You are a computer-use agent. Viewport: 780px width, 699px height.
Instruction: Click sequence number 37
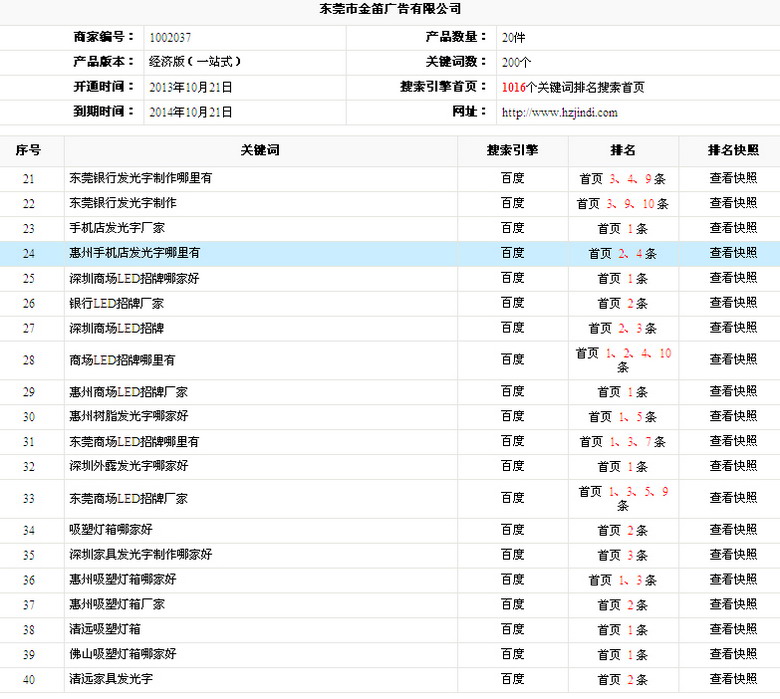(29, 605)
